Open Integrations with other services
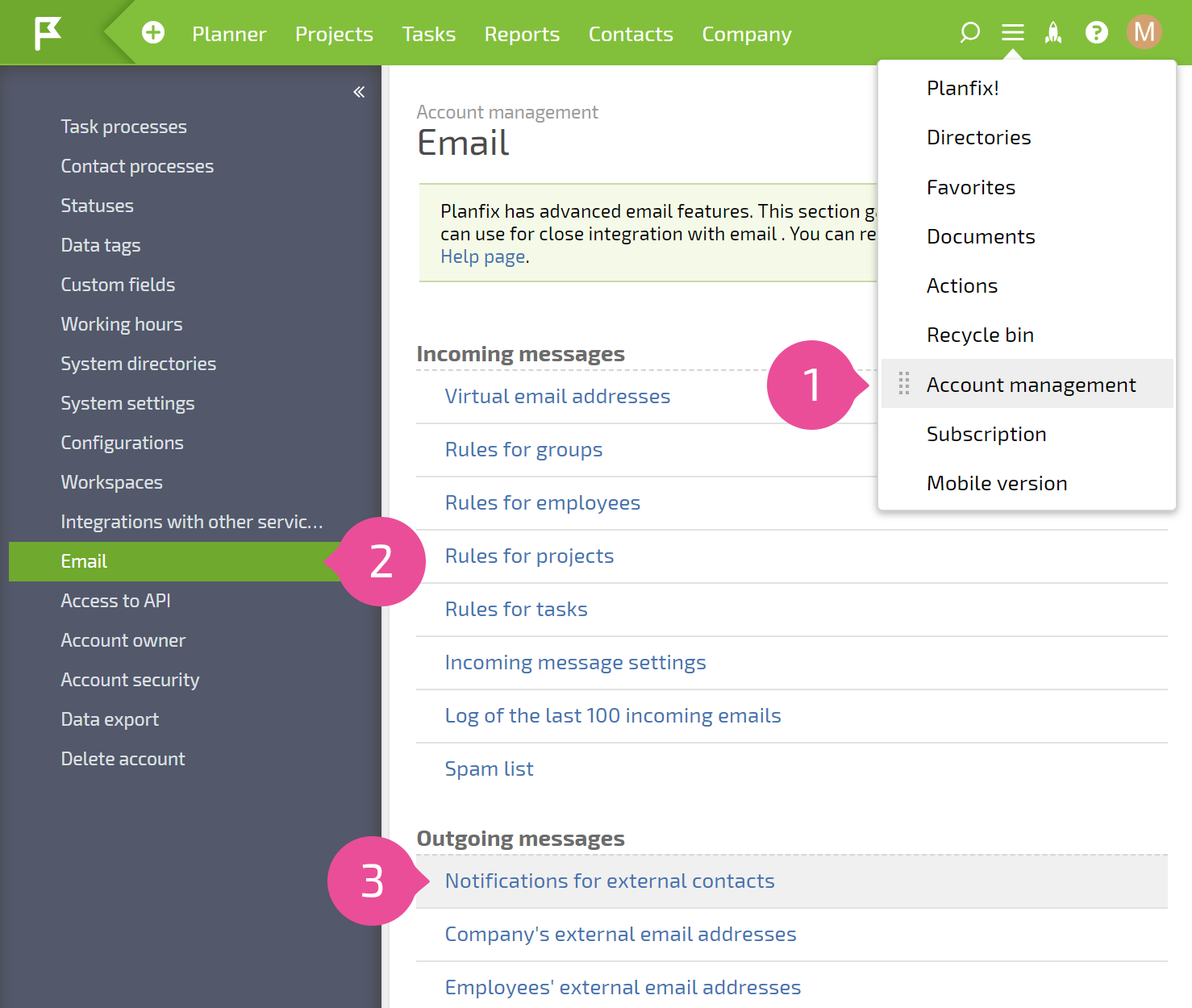 [192, 522]
